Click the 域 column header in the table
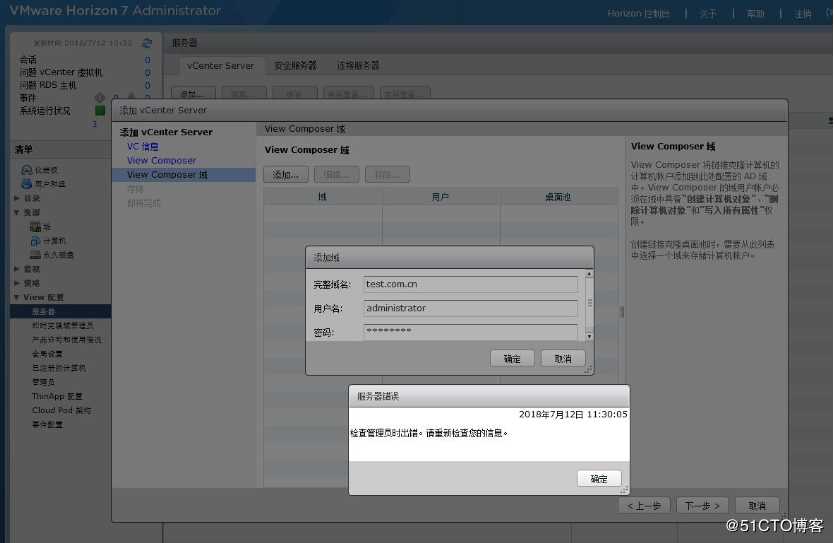 [x=322, y=197]
